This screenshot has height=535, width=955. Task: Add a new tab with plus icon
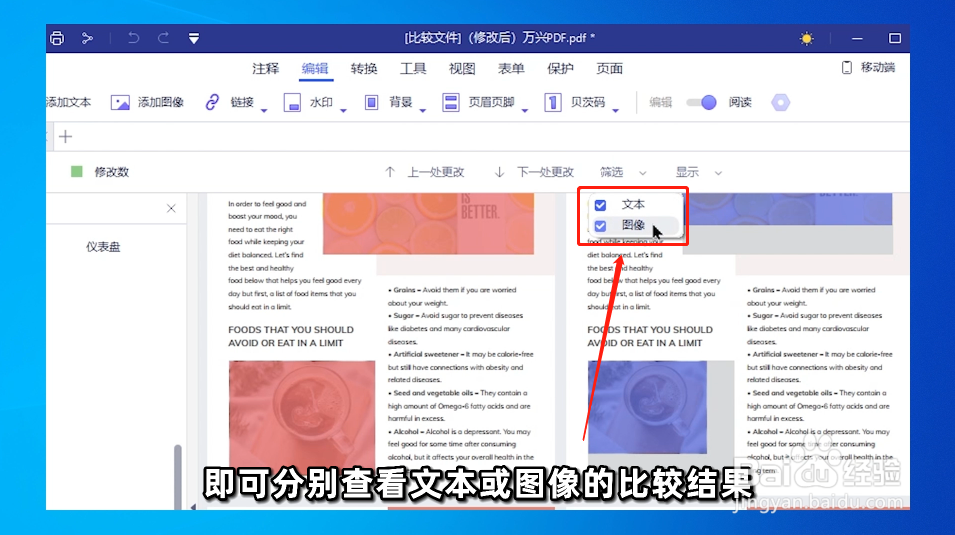66,136
